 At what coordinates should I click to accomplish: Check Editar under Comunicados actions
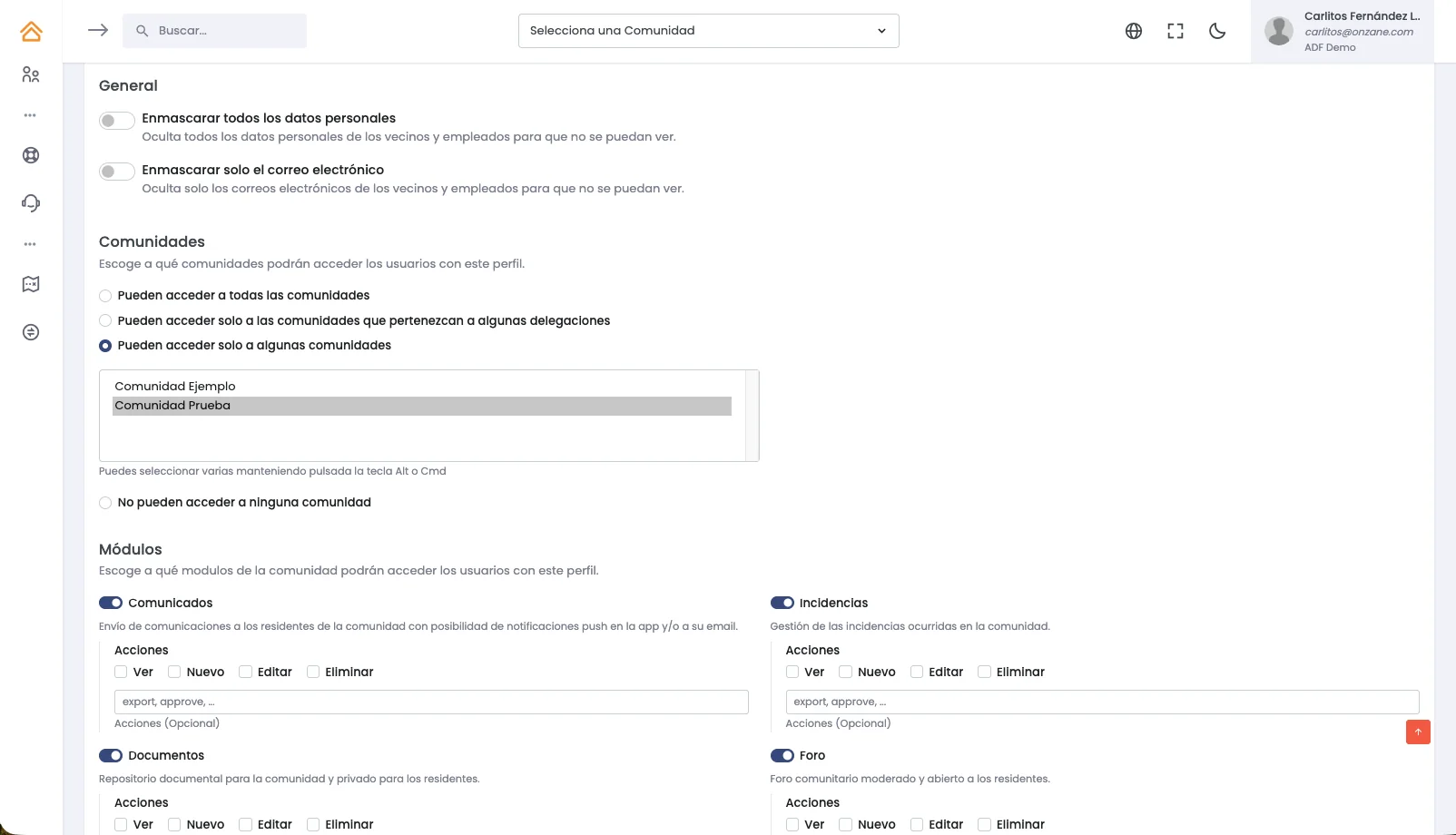point(245,672)
